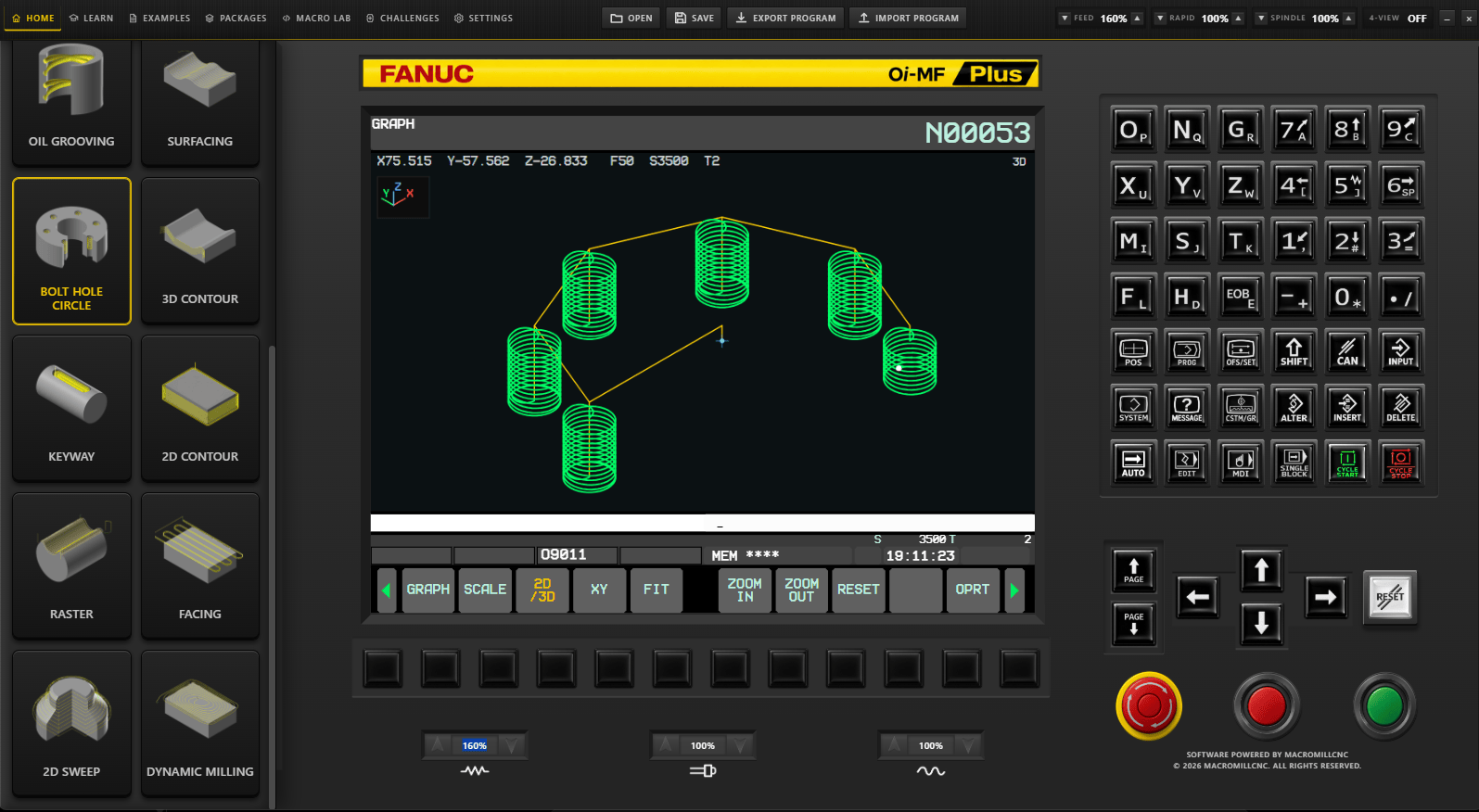Image resolution: width=1479 pixels, height=812 pixels.
Task: Click the red emergency stop button
Action: point(1149,706)
